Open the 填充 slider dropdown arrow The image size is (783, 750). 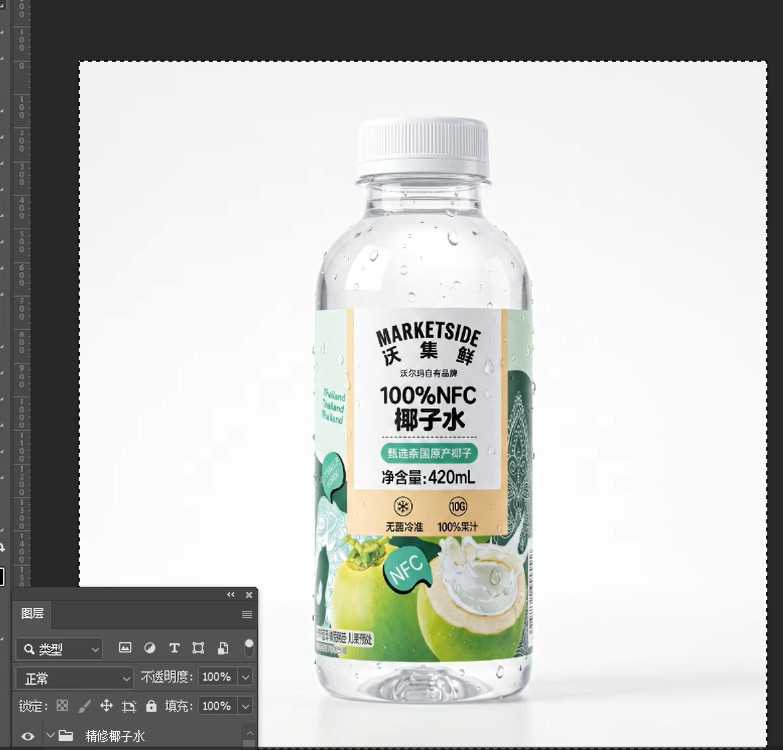[246, 706]
